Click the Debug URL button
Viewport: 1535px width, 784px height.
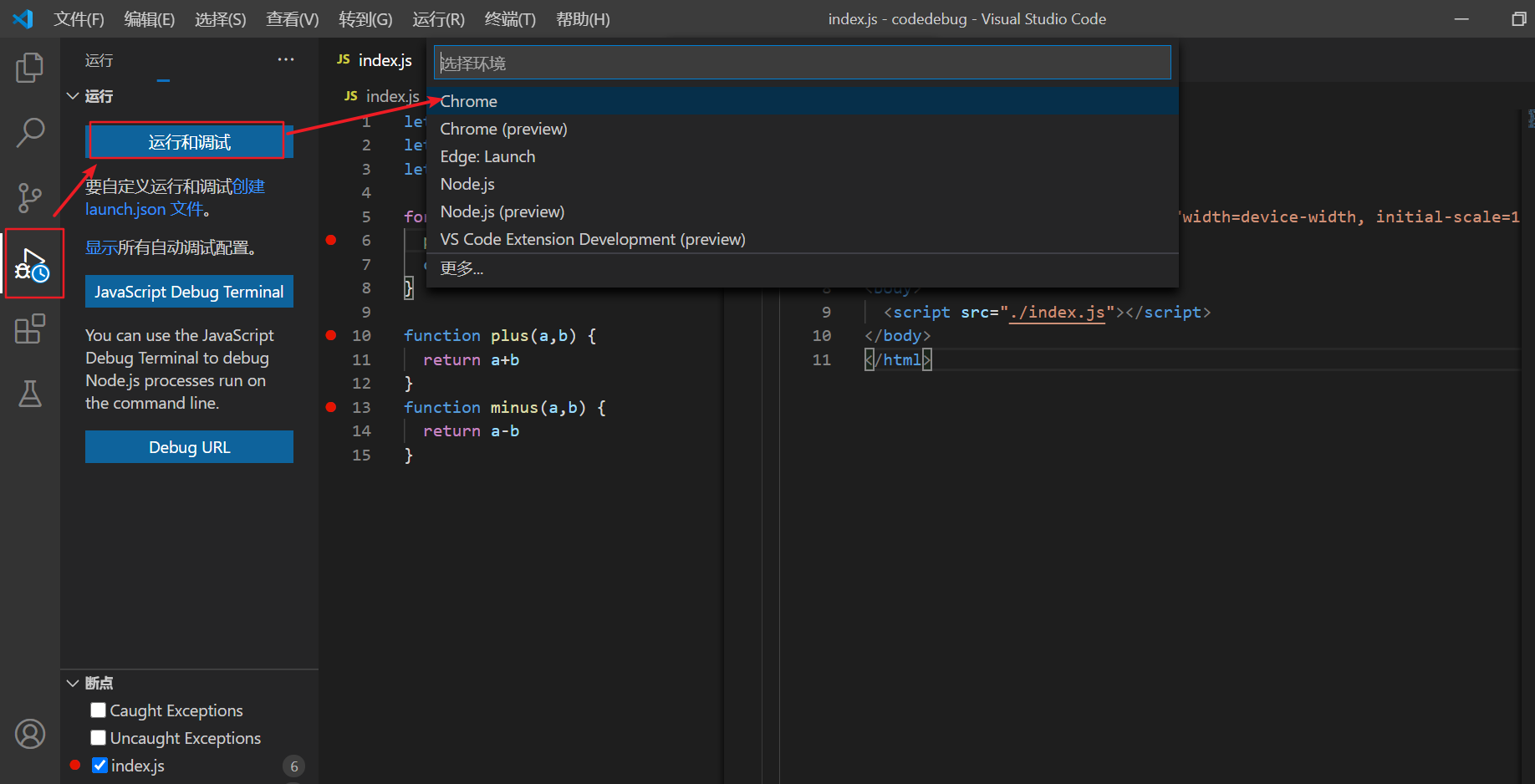coord(189,447)
